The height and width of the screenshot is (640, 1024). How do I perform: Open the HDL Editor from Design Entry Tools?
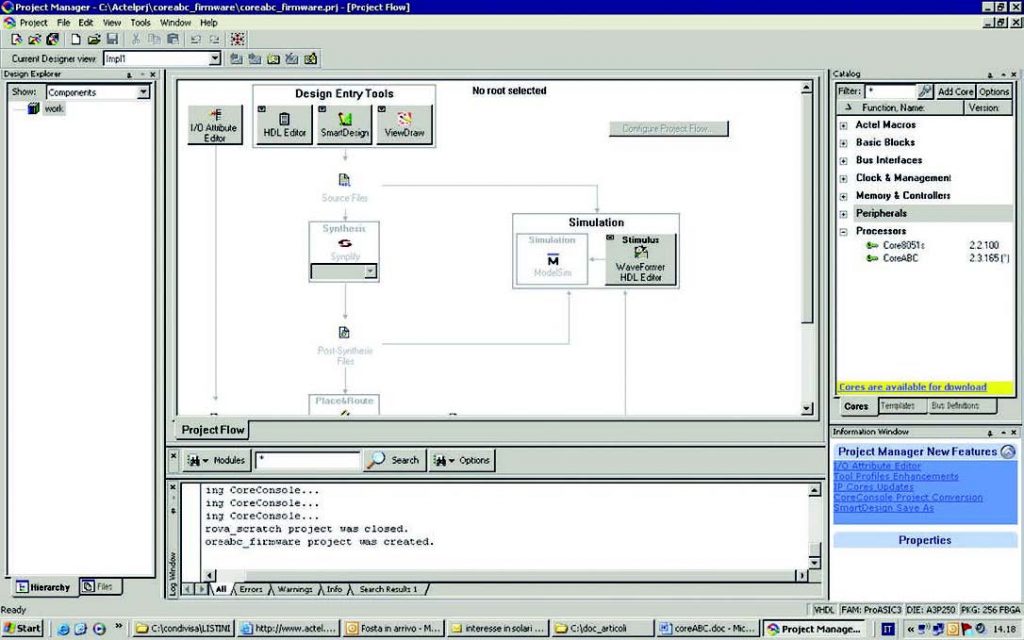point(283,126)
